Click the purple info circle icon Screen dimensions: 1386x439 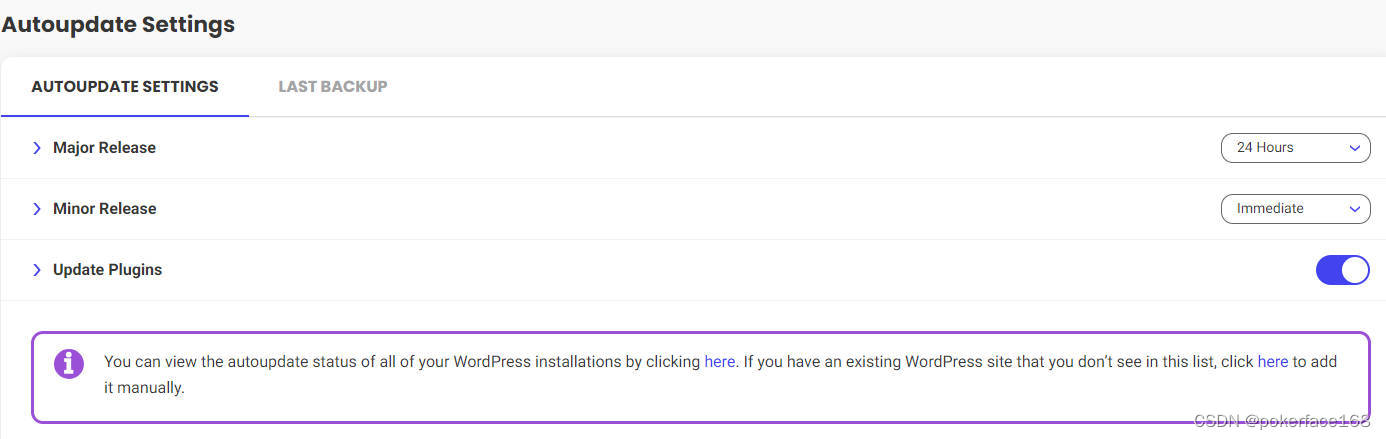tap(69, 363)
